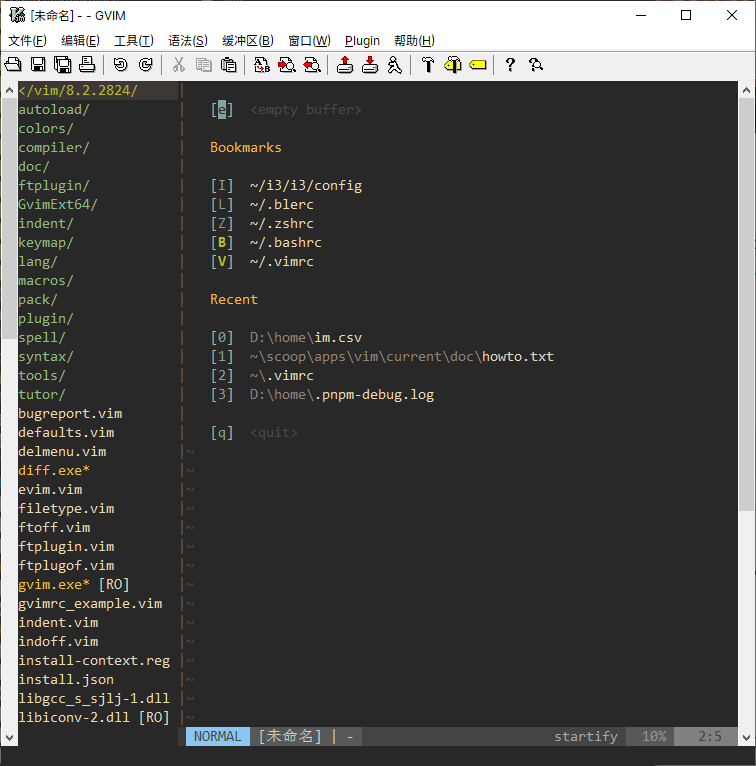Click the Open file toolbar icon
This screenshot has height=766, width=756.
click(x=13, y=64)
